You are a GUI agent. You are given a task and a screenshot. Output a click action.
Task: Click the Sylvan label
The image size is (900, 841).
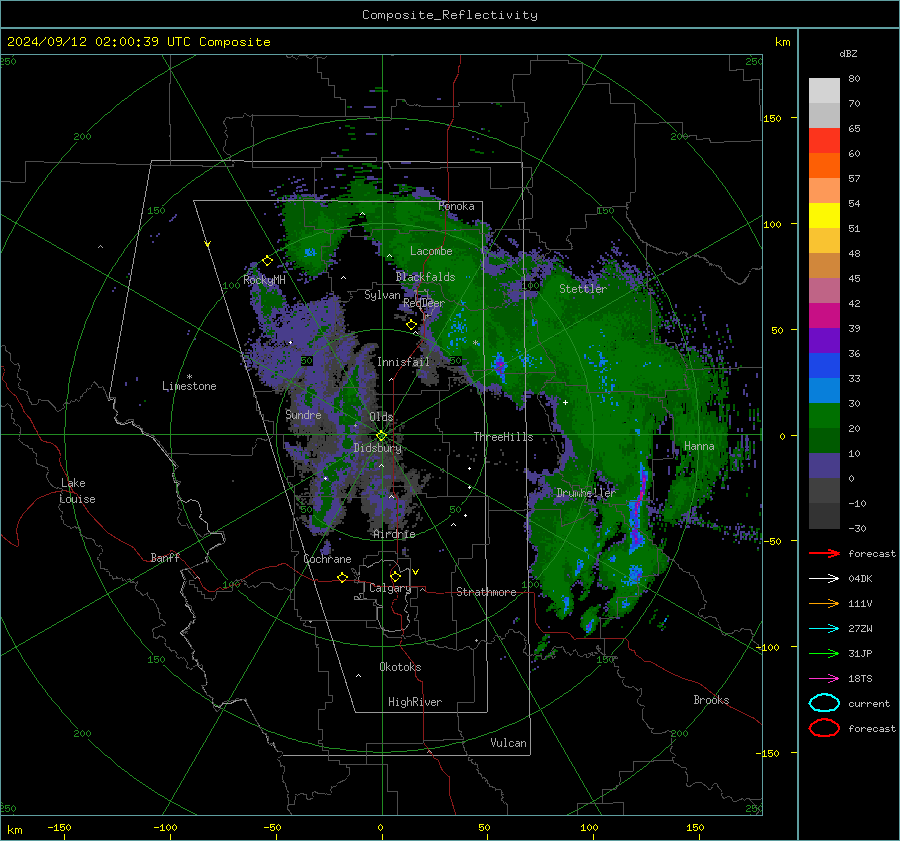pyautogui.click(x=382, y=295)
